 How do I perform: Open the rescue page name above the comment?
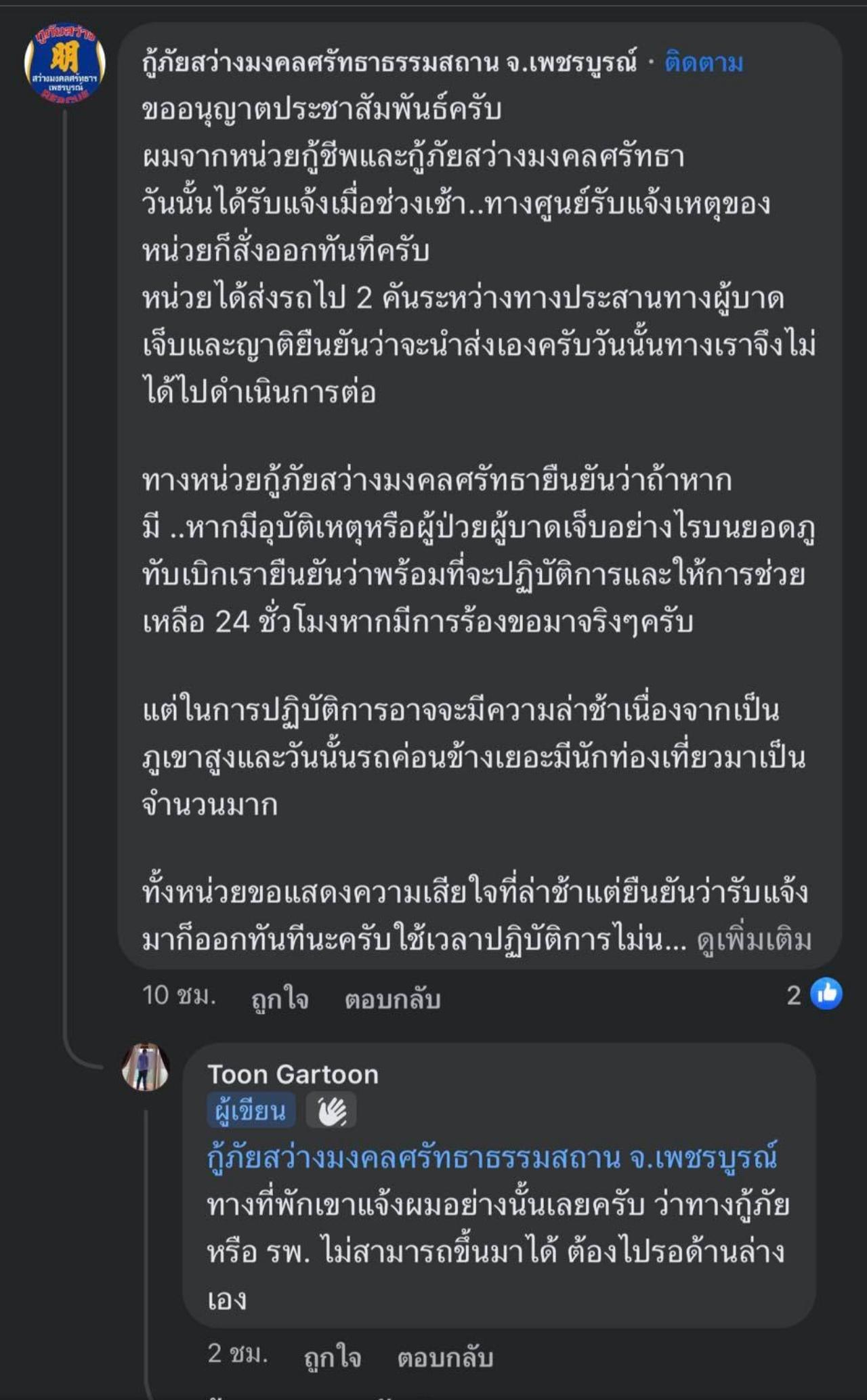point(389,63)
